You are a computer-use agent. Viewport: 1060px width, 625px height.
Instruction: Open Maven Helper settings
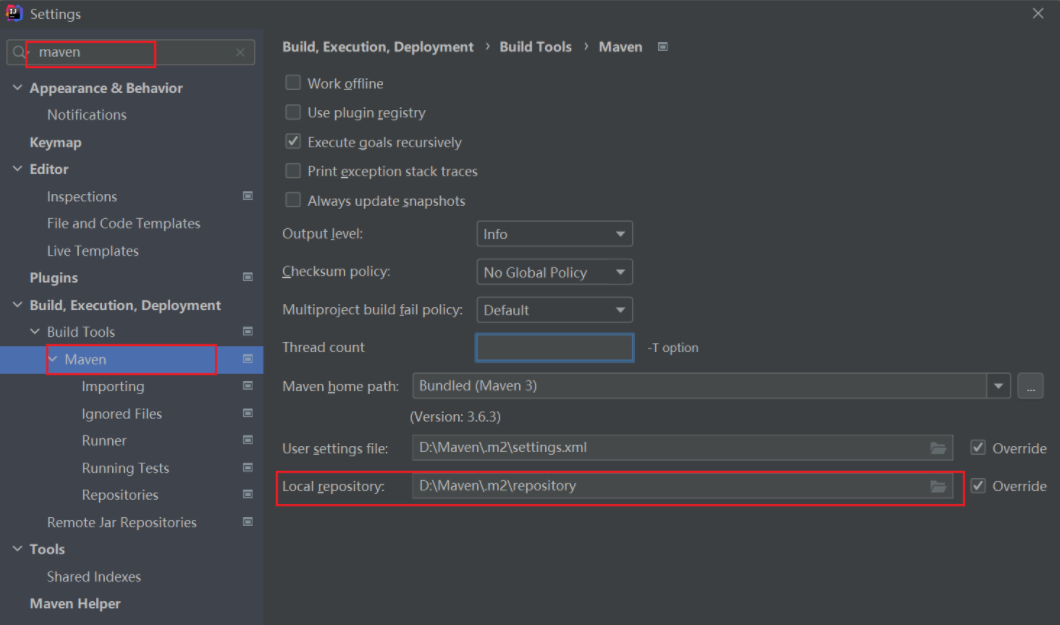[75, 603]
